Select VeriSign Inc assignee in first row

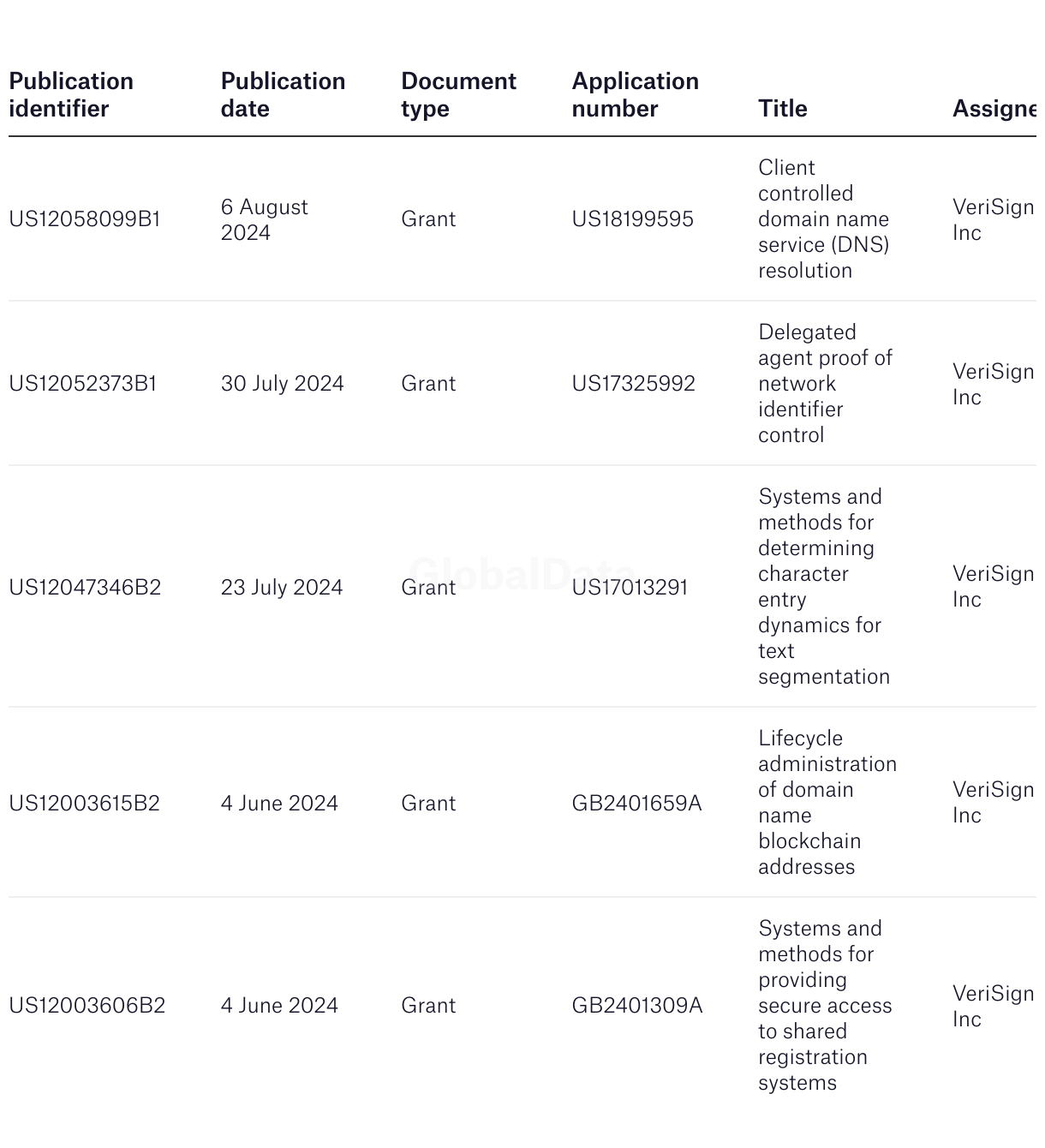(x=994, y=220)
